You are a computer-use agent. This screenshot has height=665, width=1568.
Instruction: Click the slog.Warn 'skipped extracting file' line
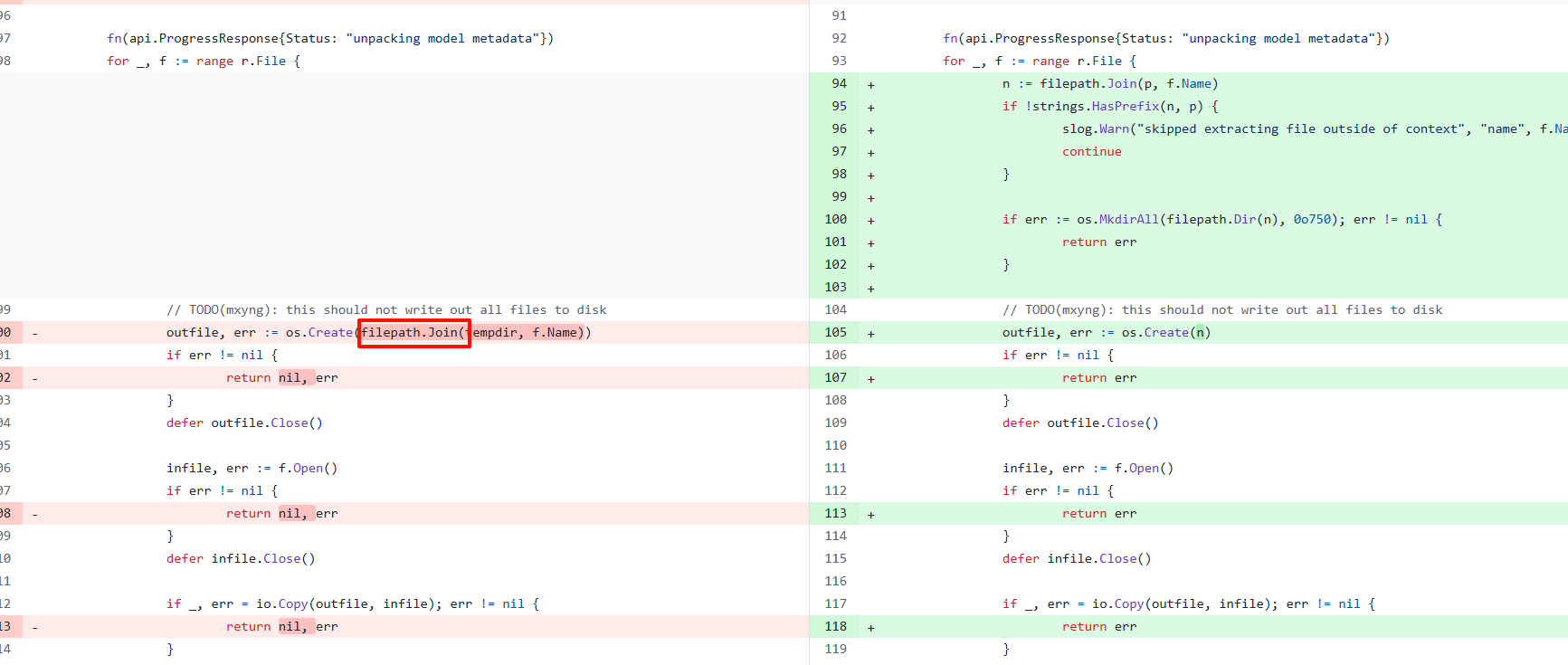click(1315, 128)
